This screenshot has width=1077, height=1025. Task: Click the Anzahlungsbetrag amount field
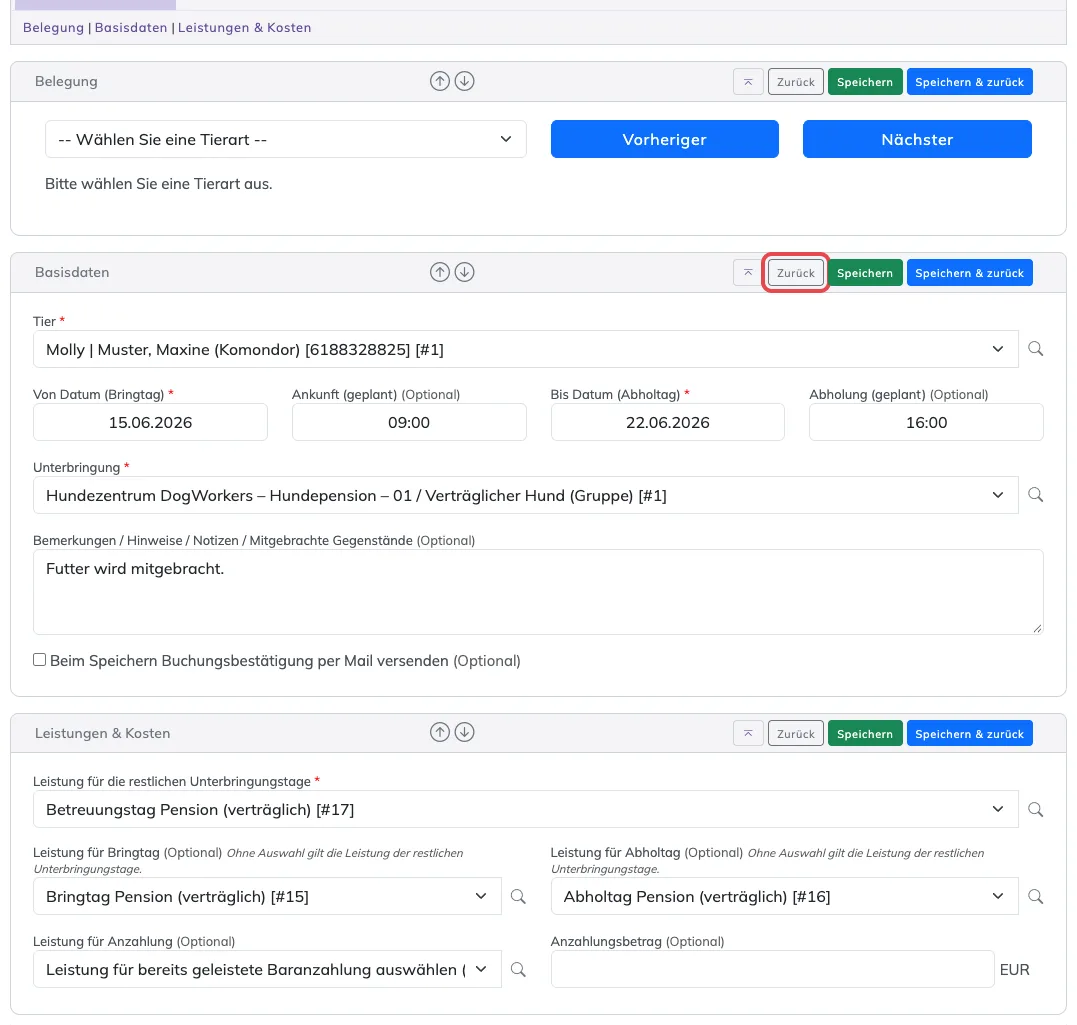tap(773, 969)
